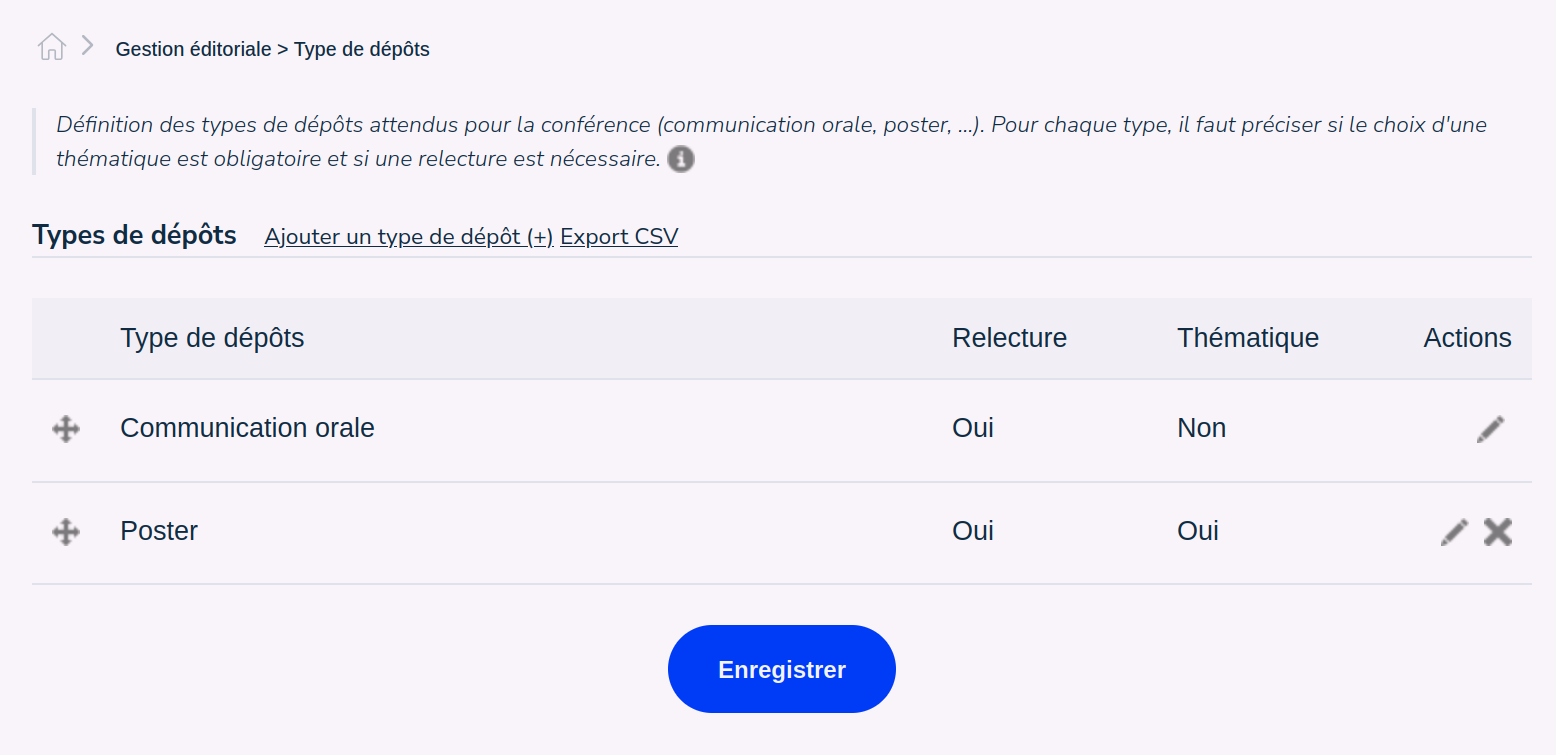This screenshot has height=755, width=1556.
Task: Open the Ajouter un type de dépôt link
Action: coord(407,236)
